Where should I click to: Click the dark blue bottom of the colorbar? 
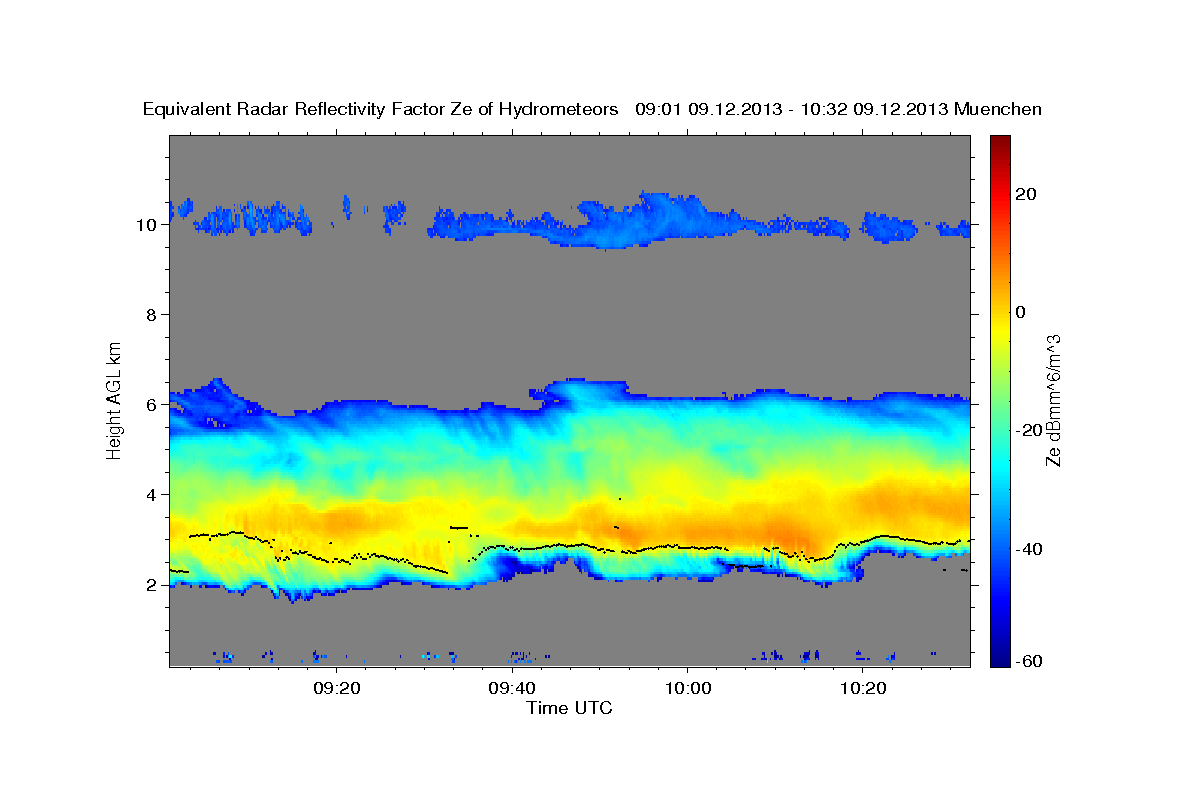999,658
